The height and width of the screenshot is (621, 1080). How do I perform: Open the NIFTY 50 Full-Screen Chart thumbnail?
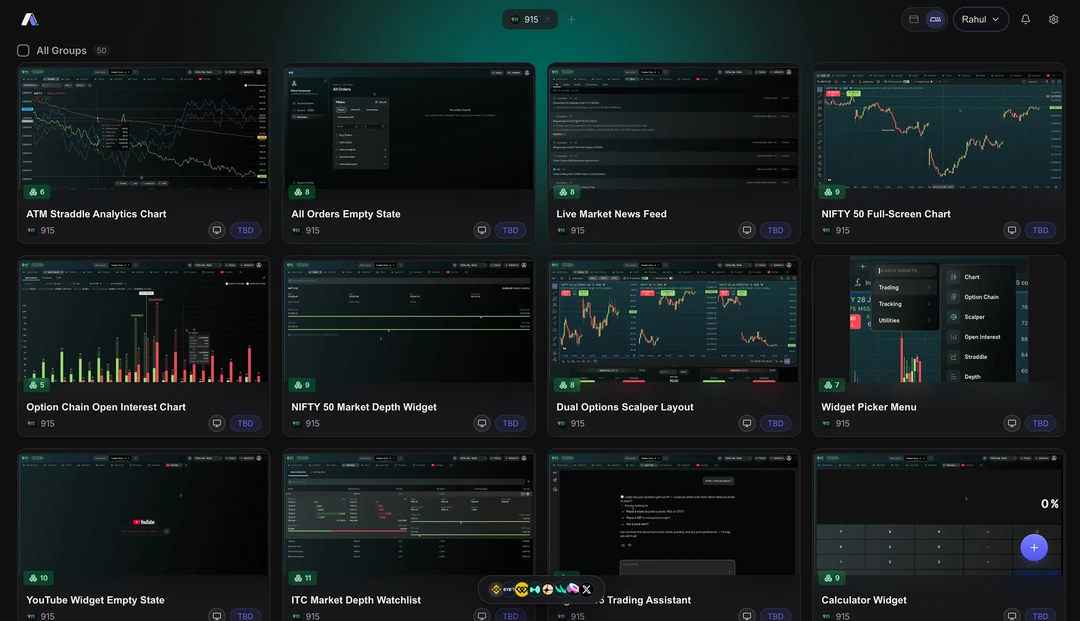click(x=939, y=127)
